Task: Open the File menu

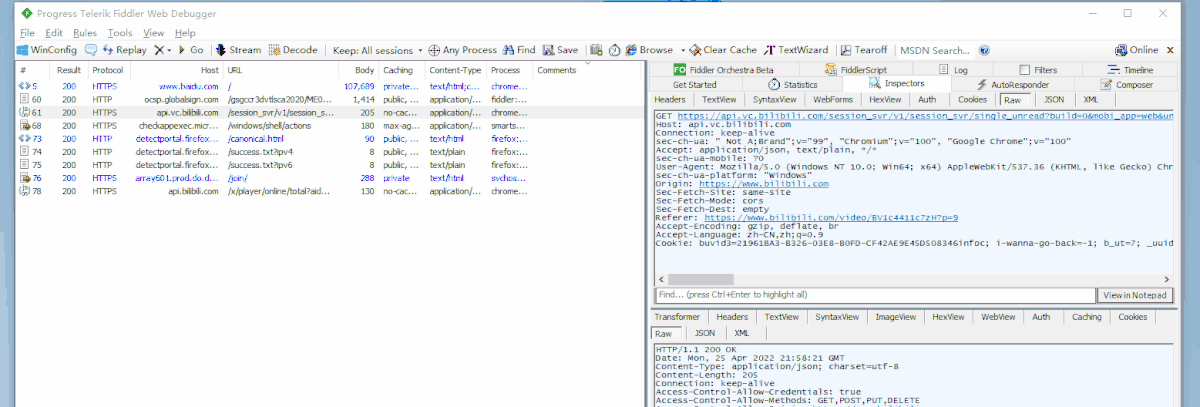Action: coord(27,33)
